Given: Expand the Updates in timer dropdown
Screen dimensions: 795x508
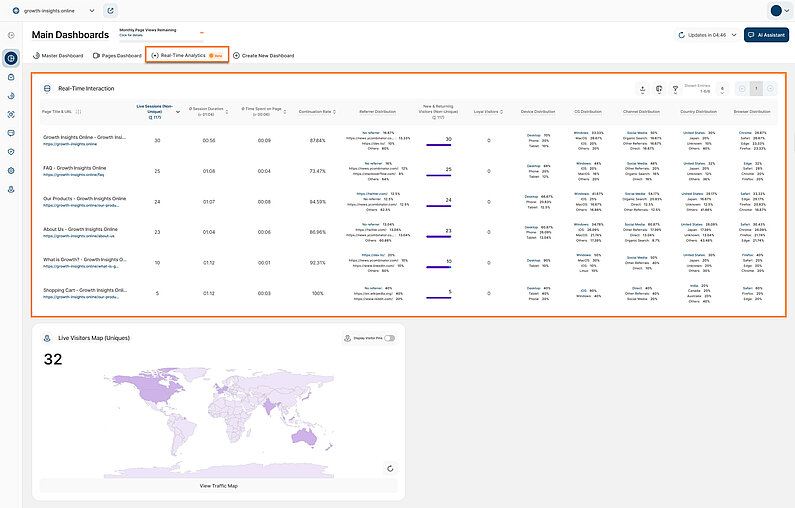Looking at the screenshot, I should 734,35.
